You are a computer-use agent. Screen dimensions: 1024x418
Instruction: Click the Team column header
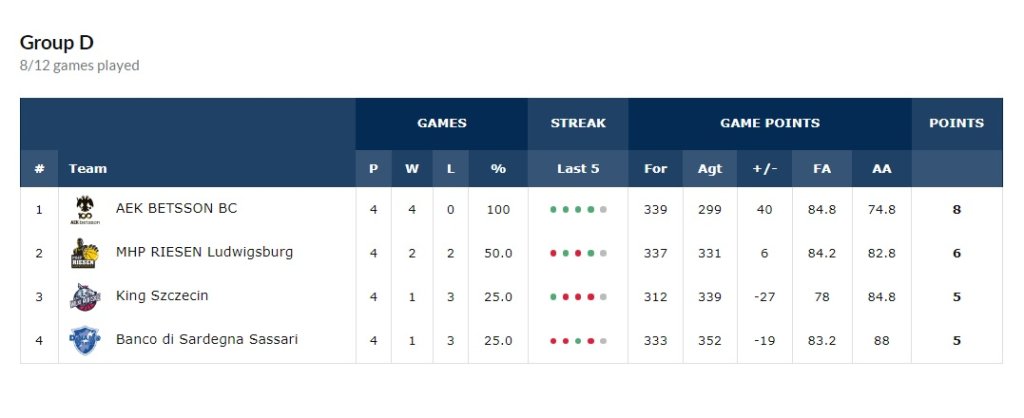coord(88,169)
